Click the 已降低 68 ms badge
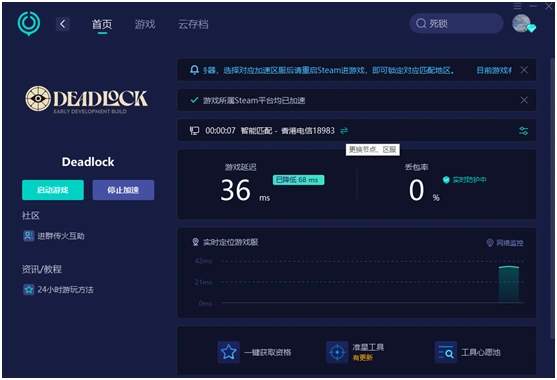 298,180
